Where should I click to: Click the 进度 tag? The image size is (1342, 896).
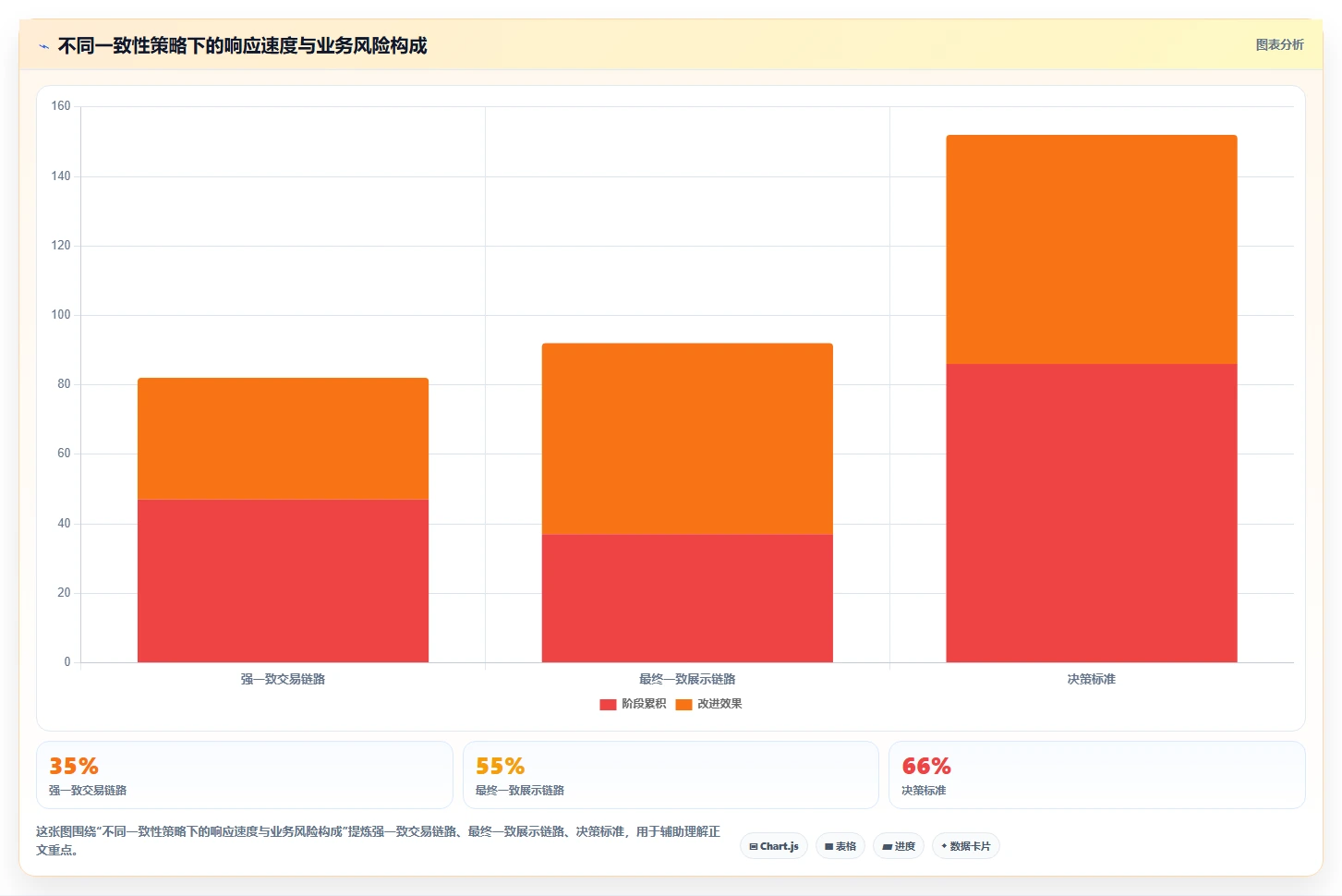pos(899,846)
